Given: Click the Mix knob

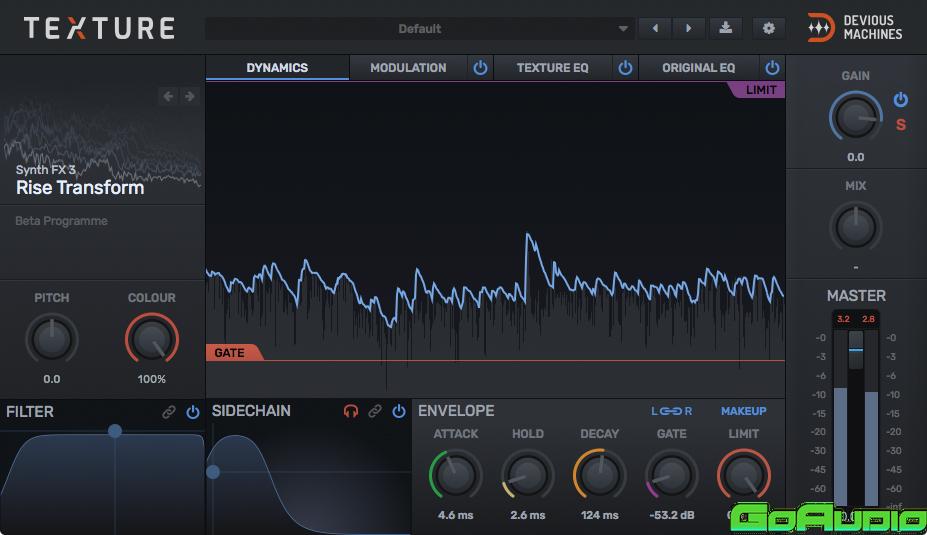Looking at the screenshot, I should pyautogui.click(x=855, y=226).
